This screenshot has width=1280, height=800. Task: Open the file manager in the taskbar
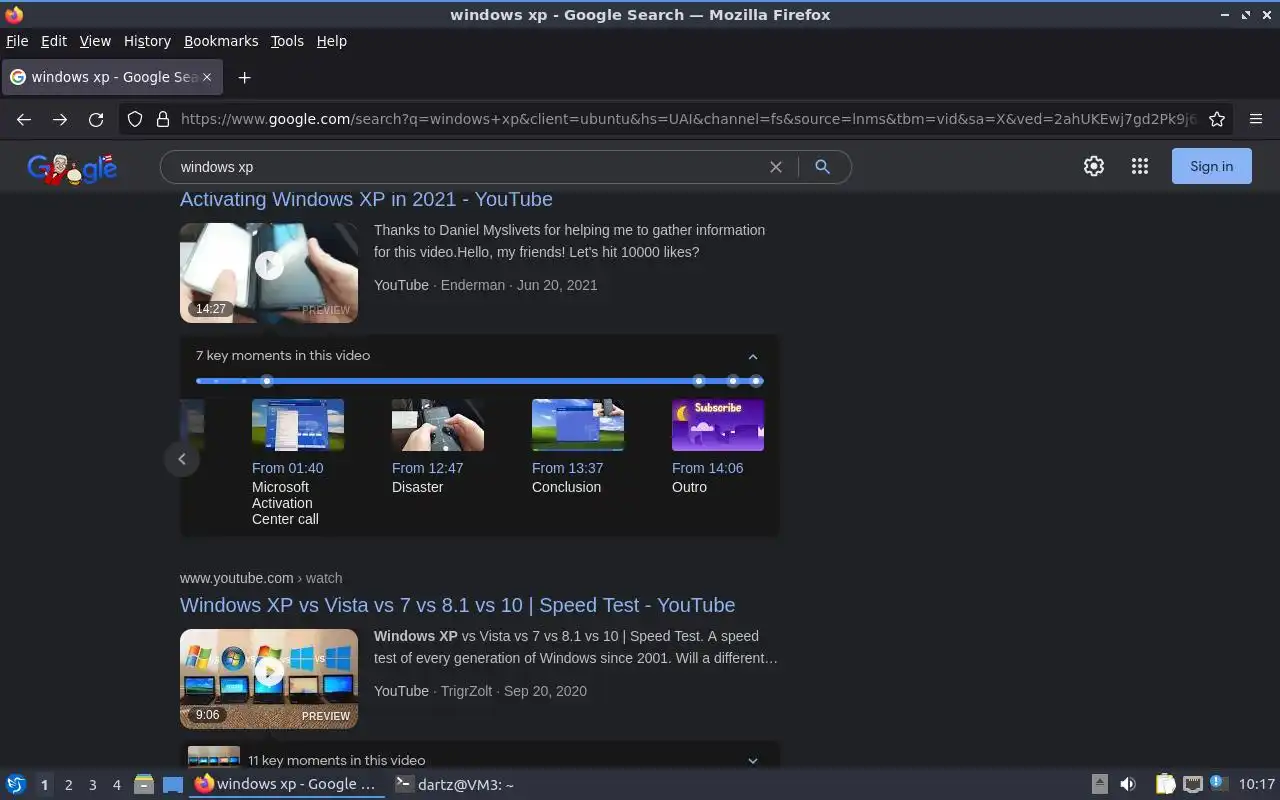pos(144,785)
